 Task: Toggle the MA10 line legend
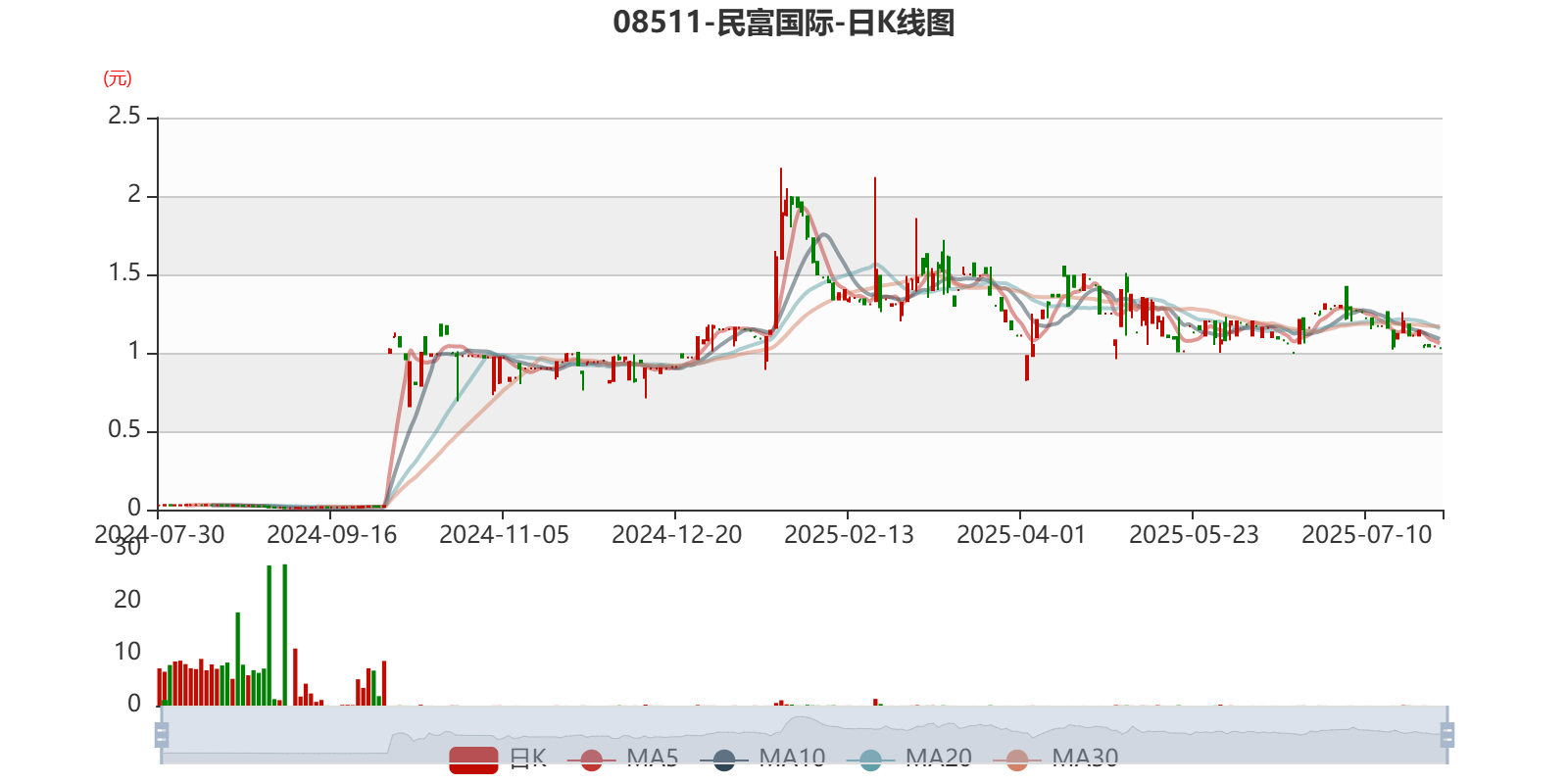coord(762,759)
